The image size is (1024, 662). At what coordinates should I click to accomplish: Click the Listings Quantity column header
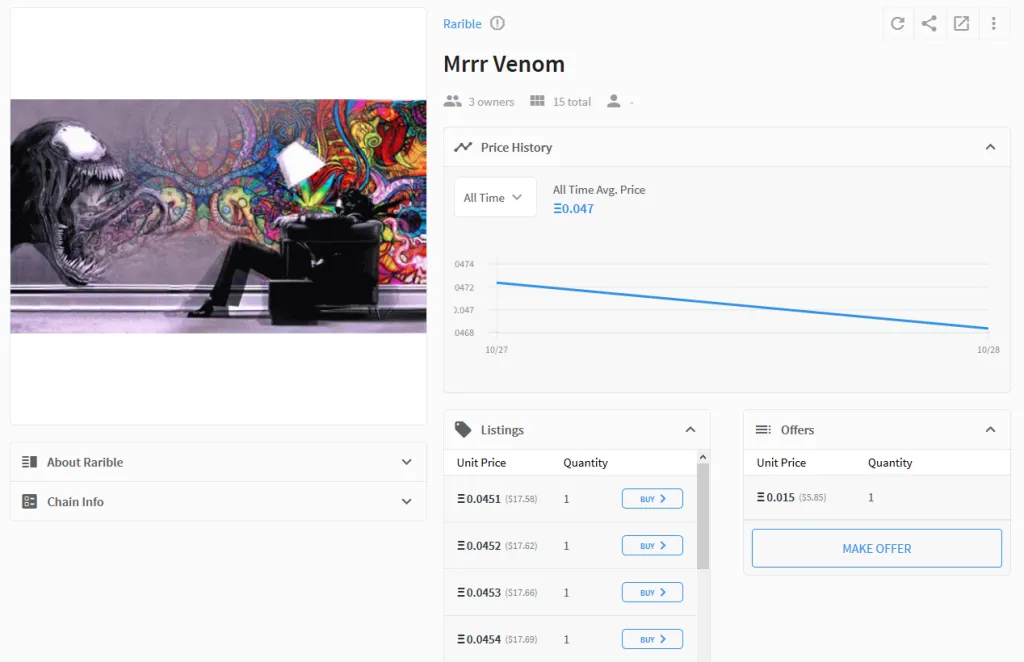[x=585, y=463]
